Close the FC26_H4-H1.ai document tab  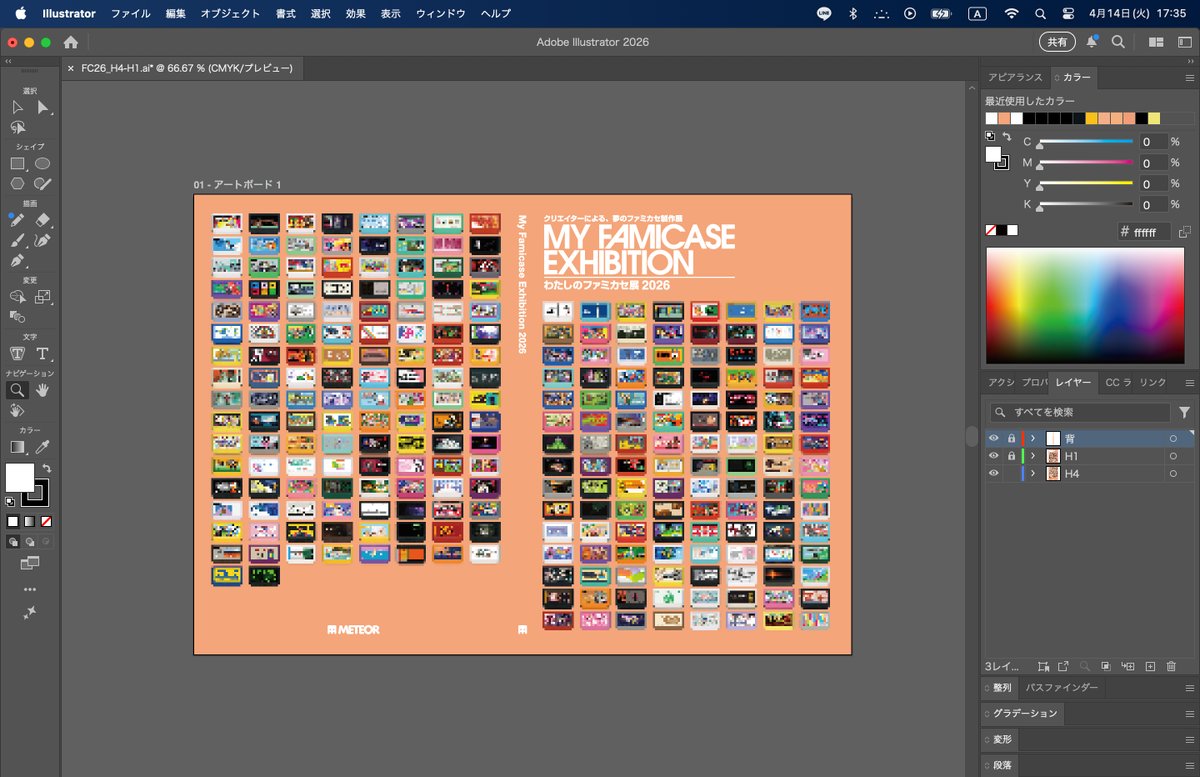pos(70,69)
